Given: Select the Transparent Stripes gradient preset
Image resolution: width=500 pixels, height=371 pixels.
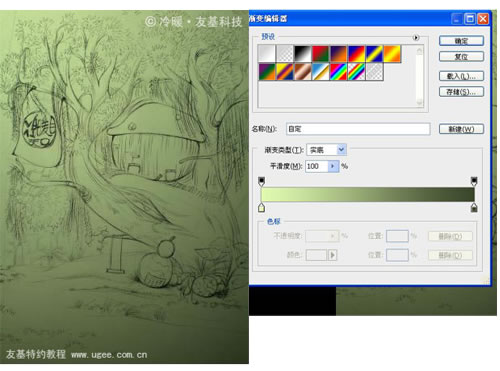Looking at the screenshot, I should (x=375, y=72).
